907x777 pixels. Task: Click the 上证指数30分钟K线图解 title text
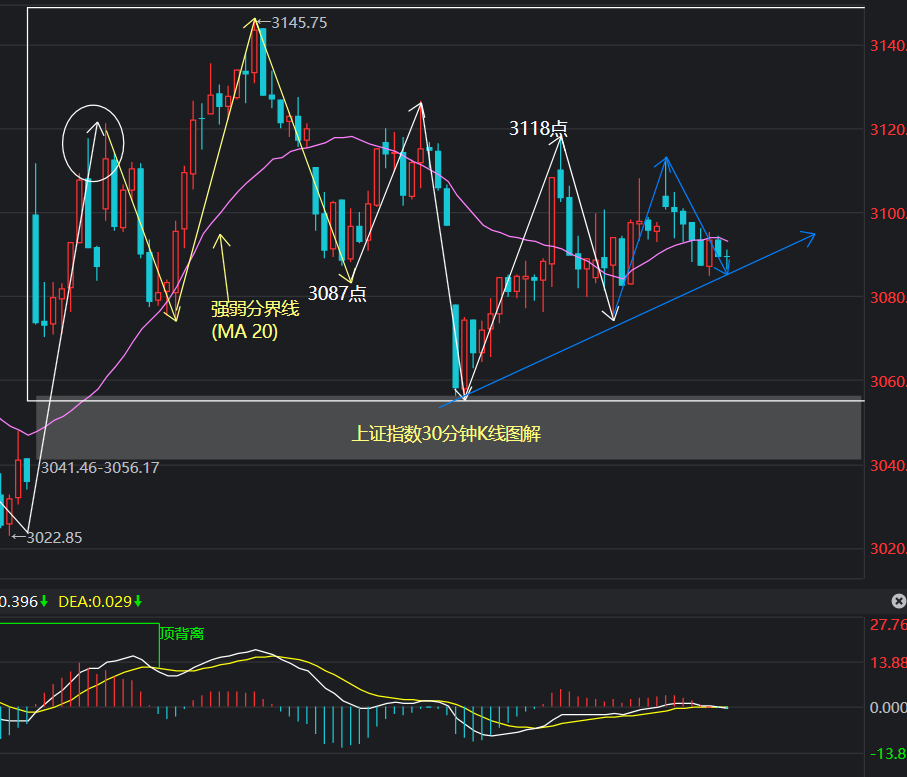tap(446, 433)
